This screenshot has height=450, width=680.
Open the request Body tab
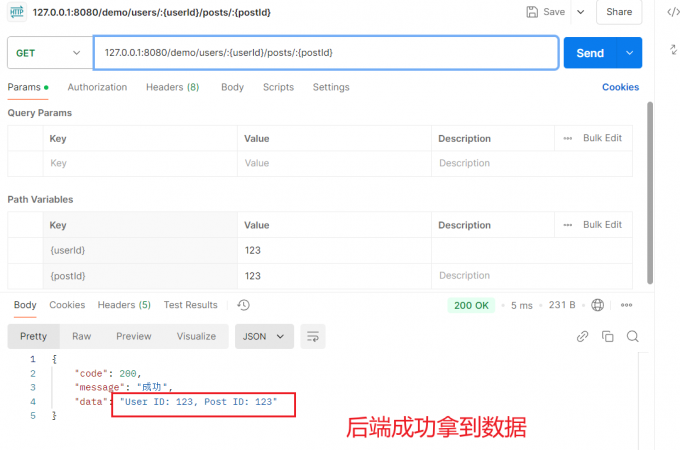[232, 87]
